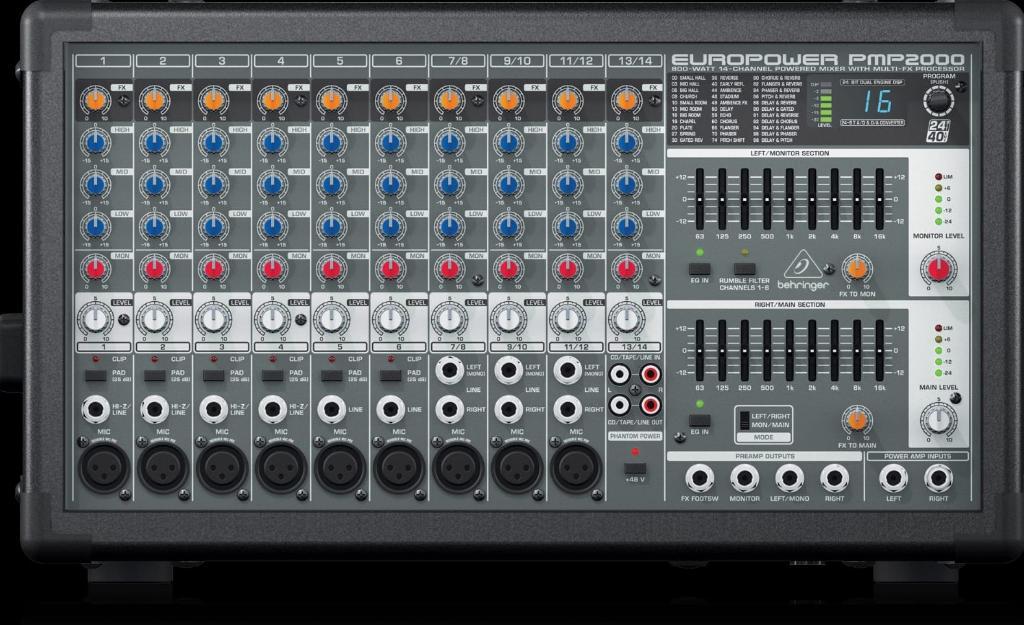Image resolution: width=1024 pixels, height=625 pixels.
Task: Toggle the channel 4 PAD switch
Action: click(x=272, y=376)
